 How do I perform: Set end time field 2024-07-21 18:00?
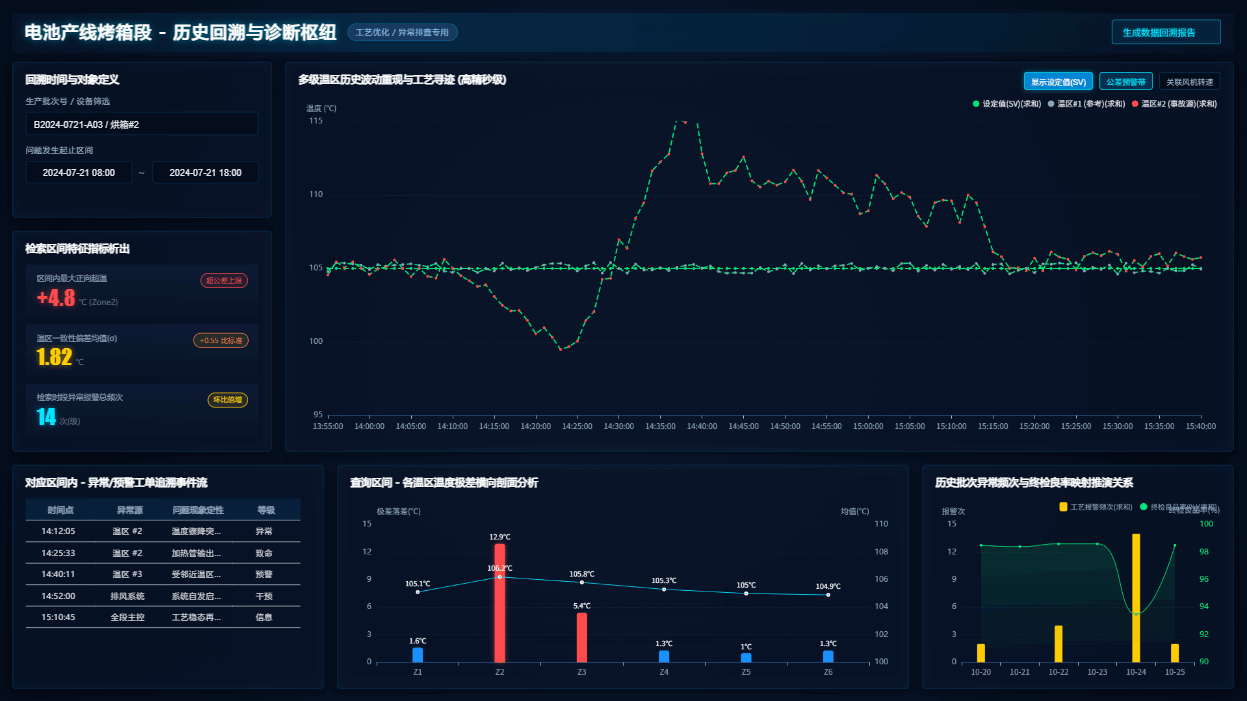(205, 172)
